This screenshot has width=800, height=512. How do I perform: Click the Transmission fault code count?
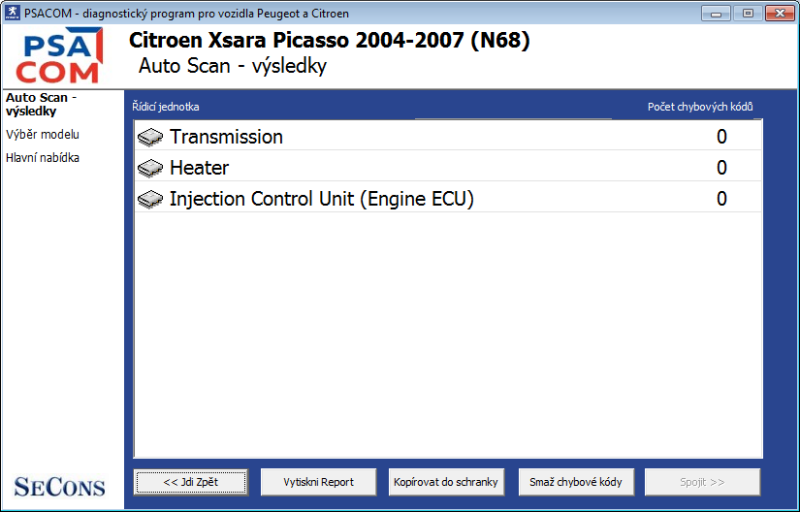(x=721, y=137)
